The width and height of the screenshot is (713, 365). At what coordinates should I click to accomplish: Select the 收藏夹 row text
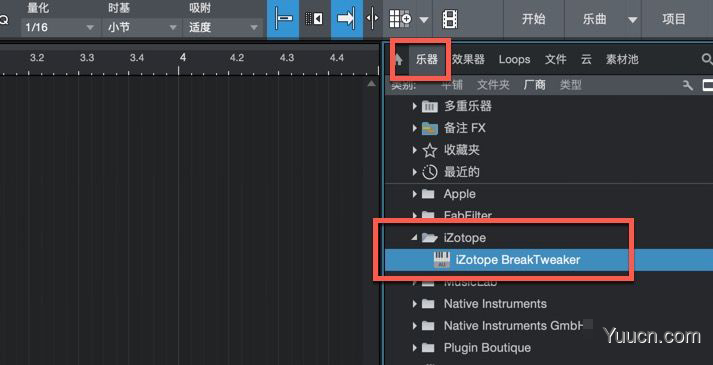click(462, 150)
